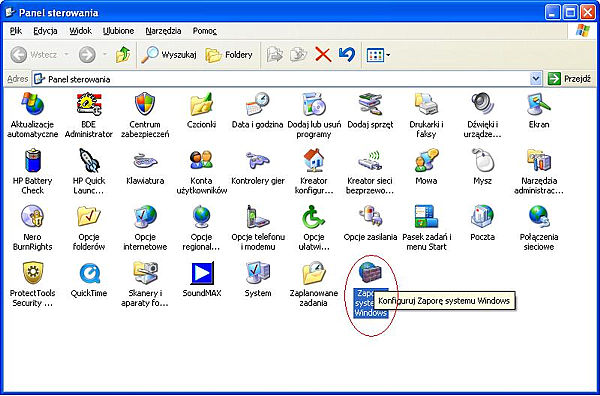Open ProtectTools Security icon

pyautogui.click(x=33, y=273)
